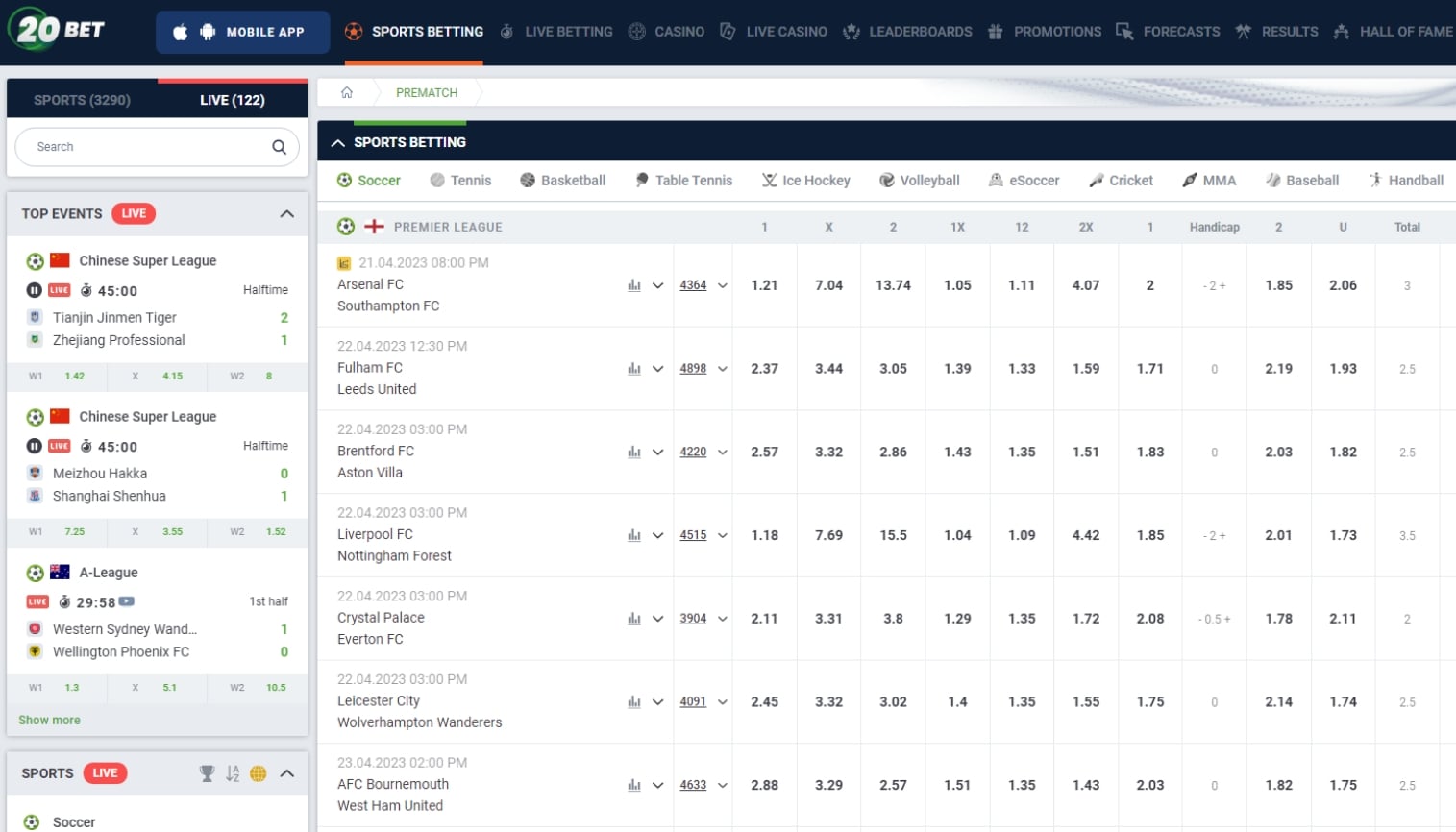Screen dimensions: 1456x832
Task: Click the sort icon in the Sports panel
Action: 233,773
